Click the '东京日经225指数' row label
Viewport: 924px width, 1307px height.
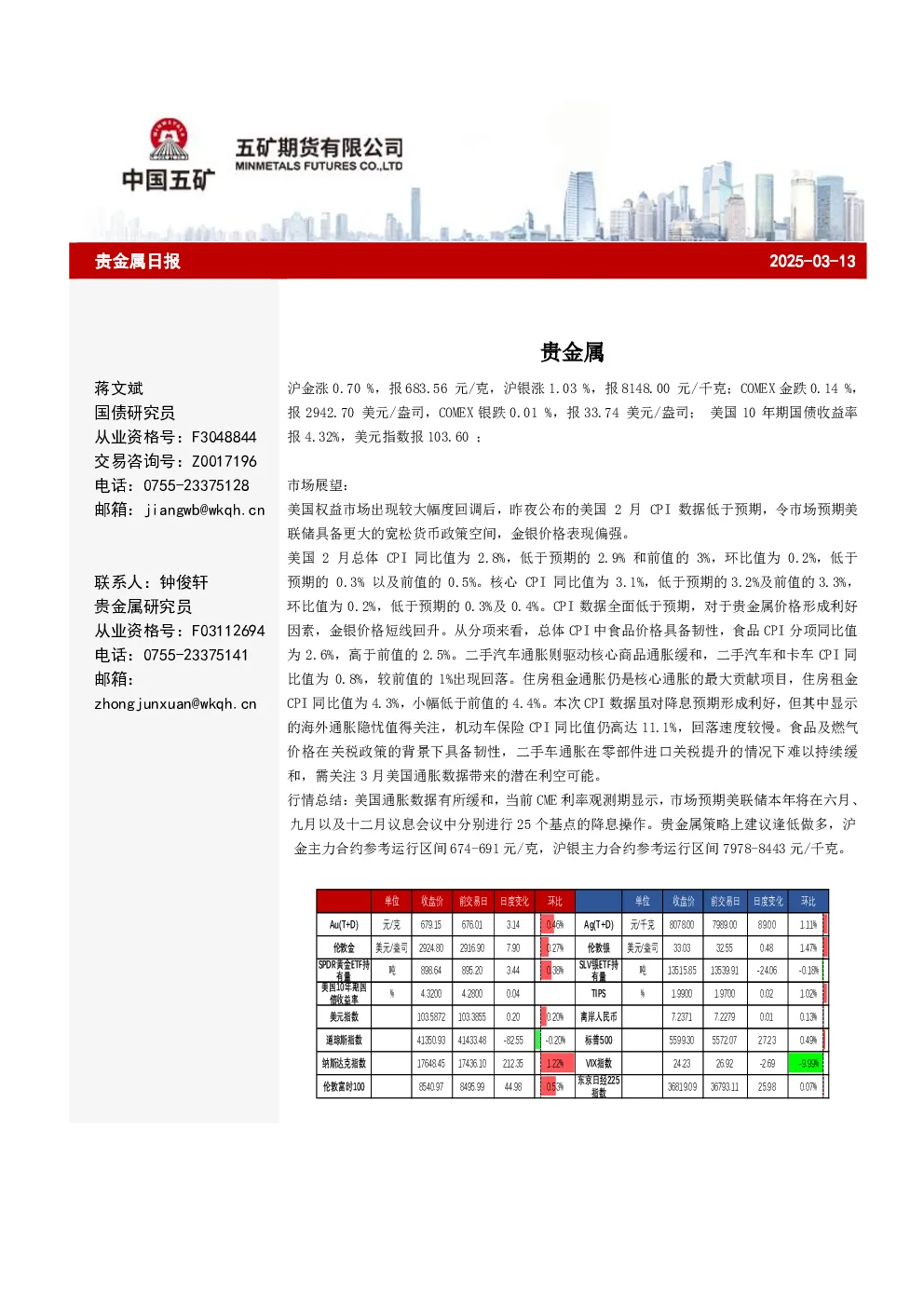click(598, 1086)
